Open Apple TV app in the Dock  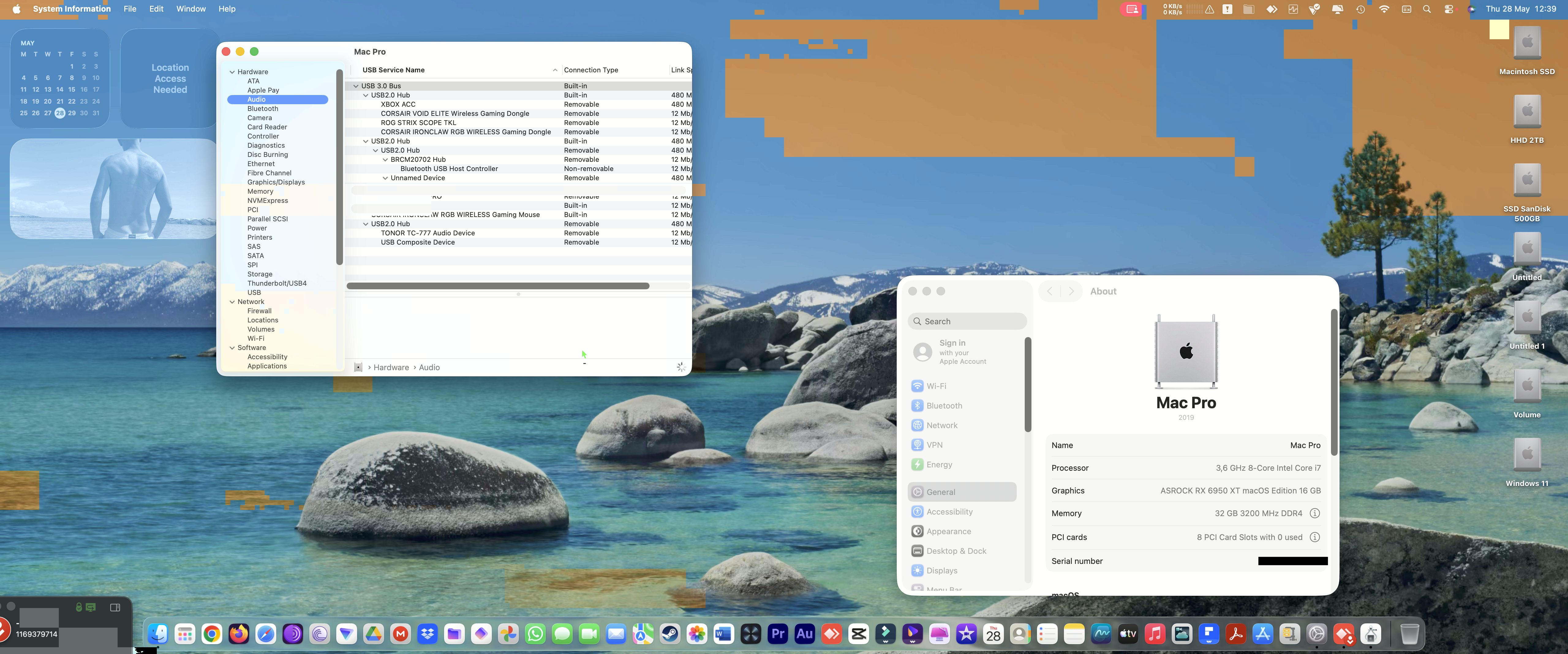point(1128,634)
